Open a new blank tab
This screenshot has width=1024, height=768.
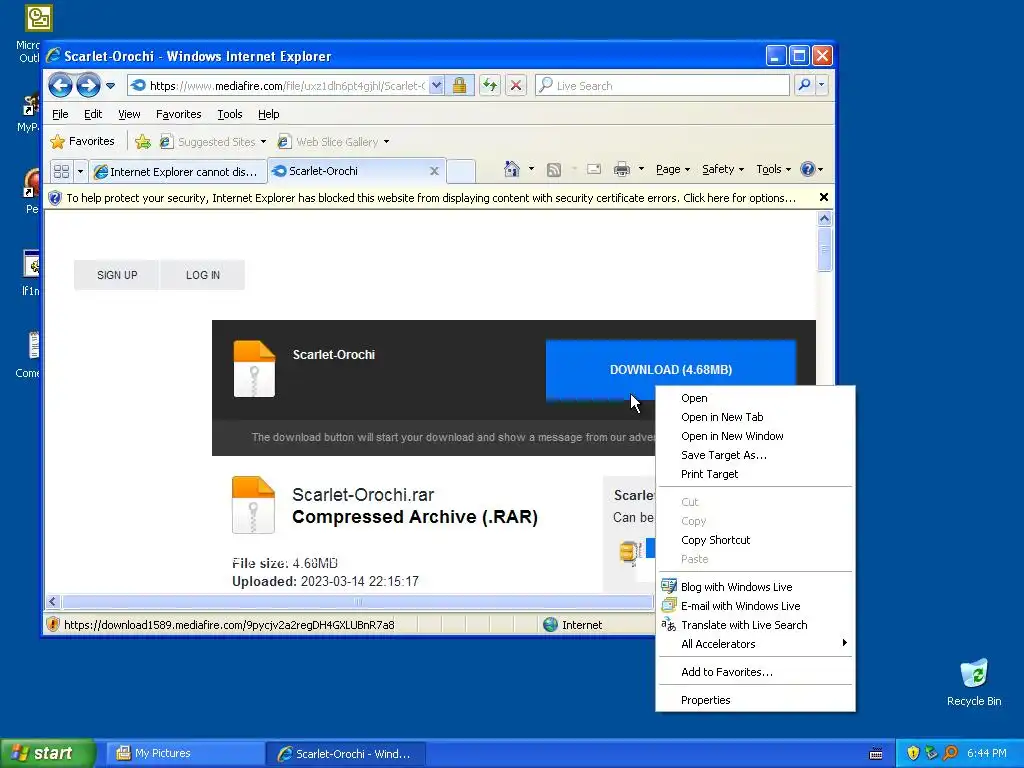(461, 171)
